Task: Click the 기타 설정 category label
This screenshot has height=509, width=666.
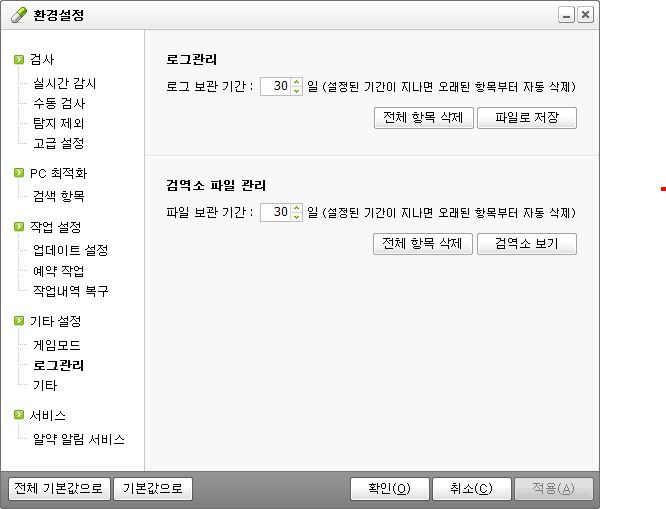Action: point(56,321)
